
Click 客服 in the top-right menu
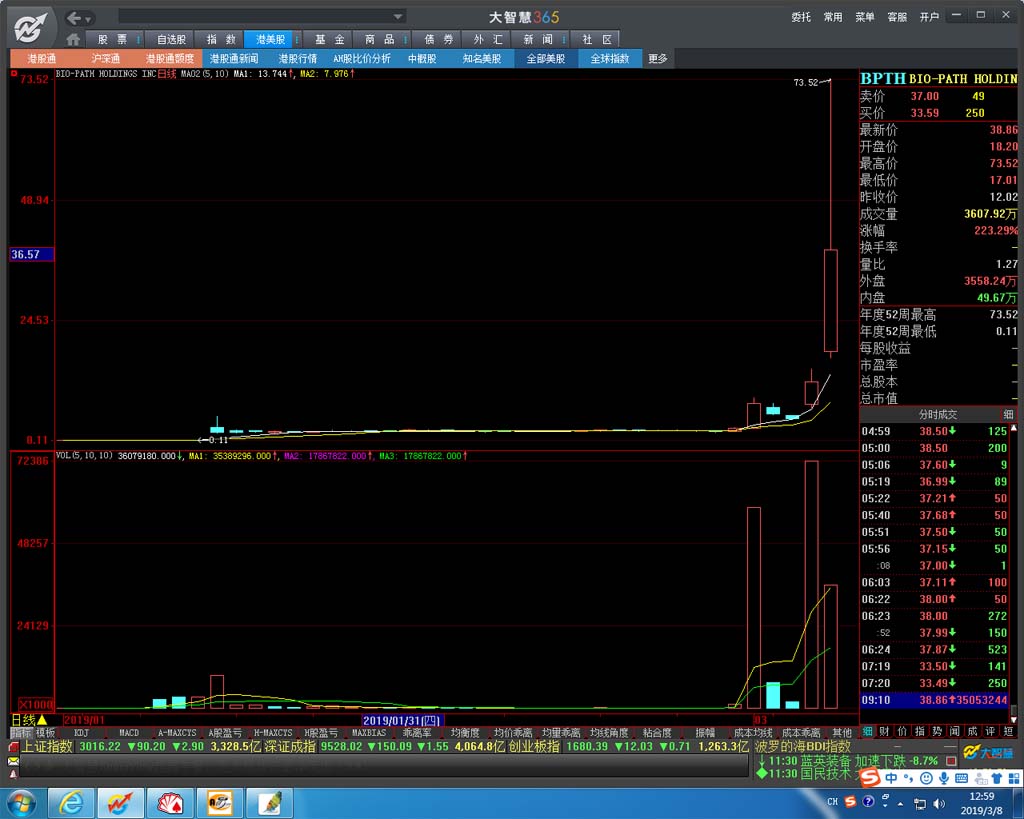tap(897, 17)
